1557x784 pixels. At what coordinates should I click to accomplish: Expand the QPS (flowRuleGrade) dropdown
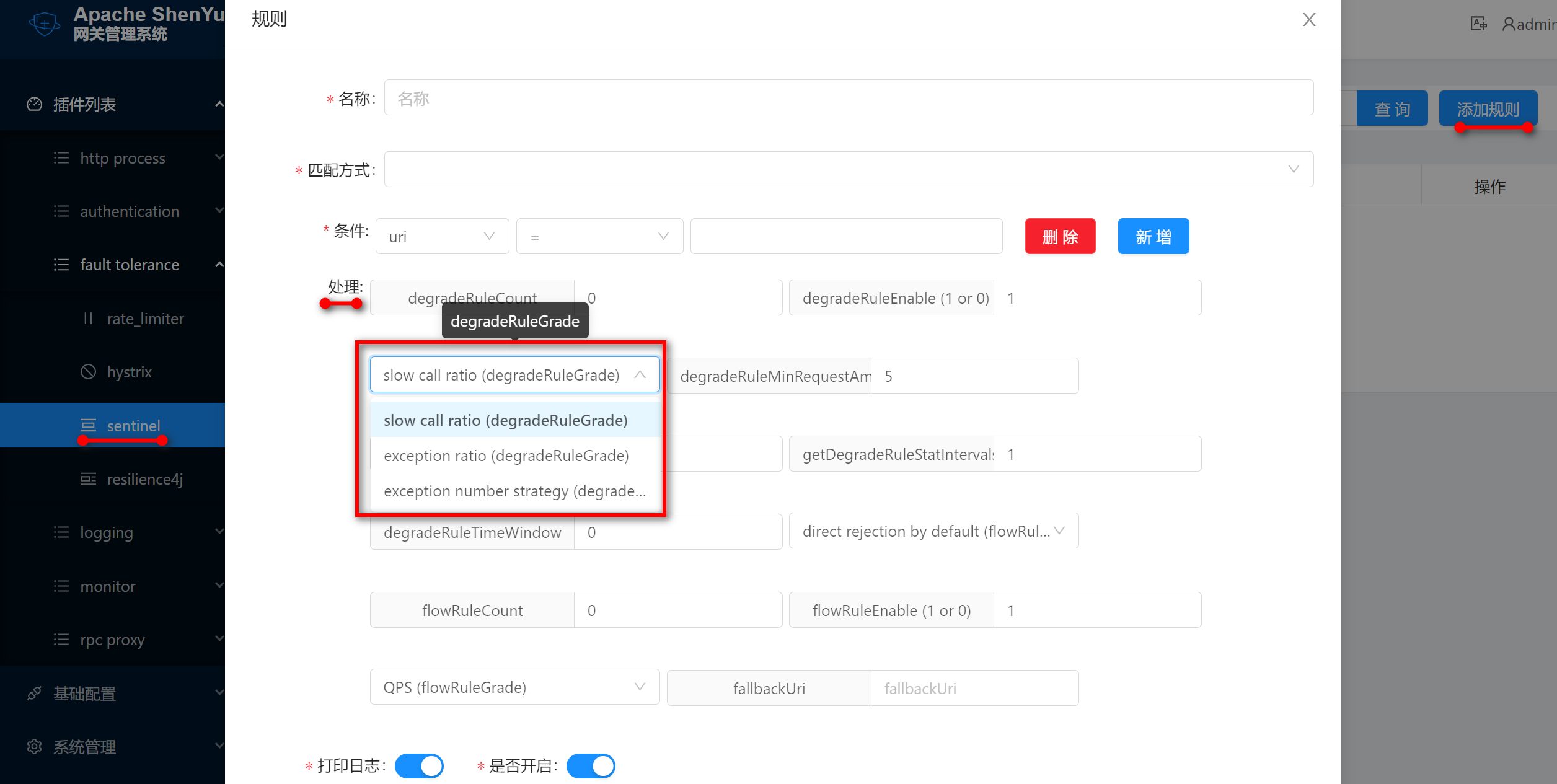(514, 687)
